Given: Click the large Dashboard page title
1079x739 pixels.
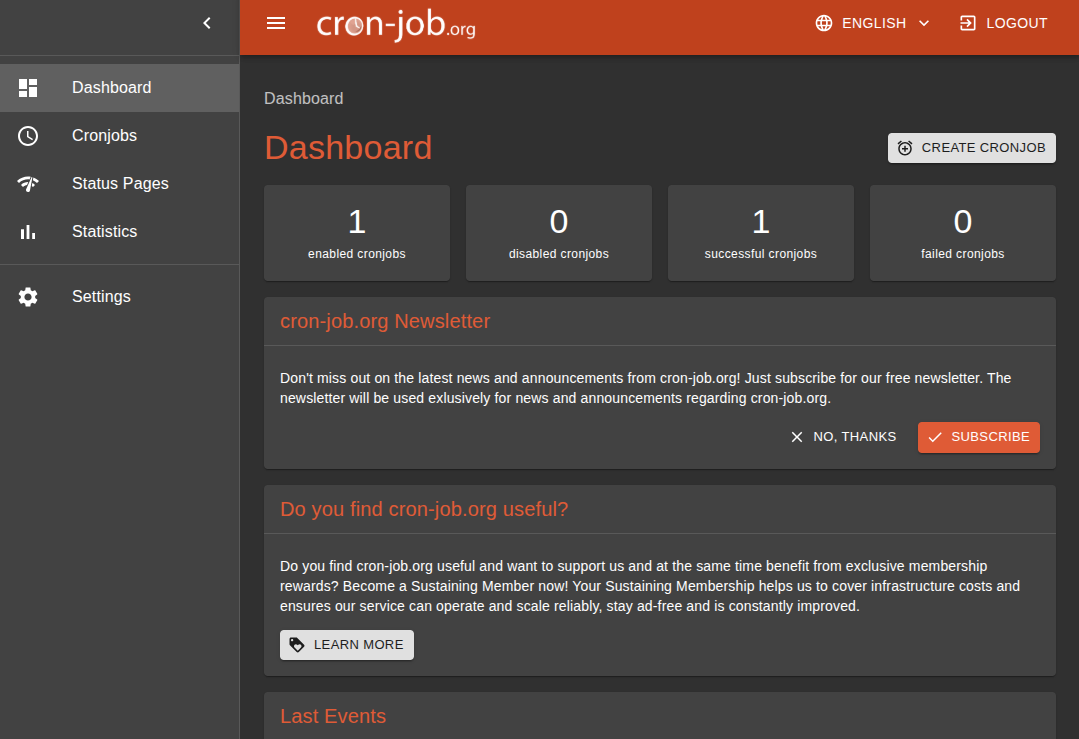Looking at the screenshot, I should (348, 148).
